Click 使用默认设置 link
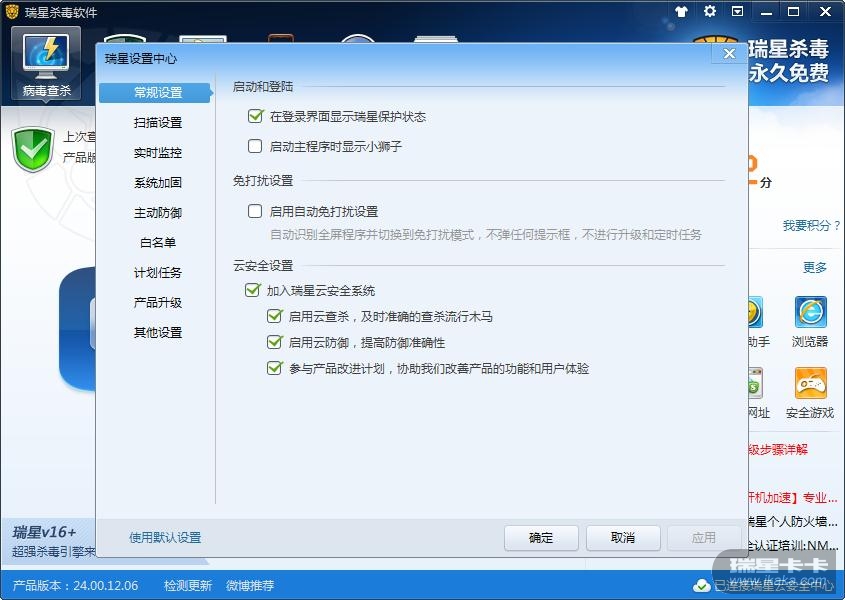The height and width of the screenshot is (600, 845). (165, 537)
